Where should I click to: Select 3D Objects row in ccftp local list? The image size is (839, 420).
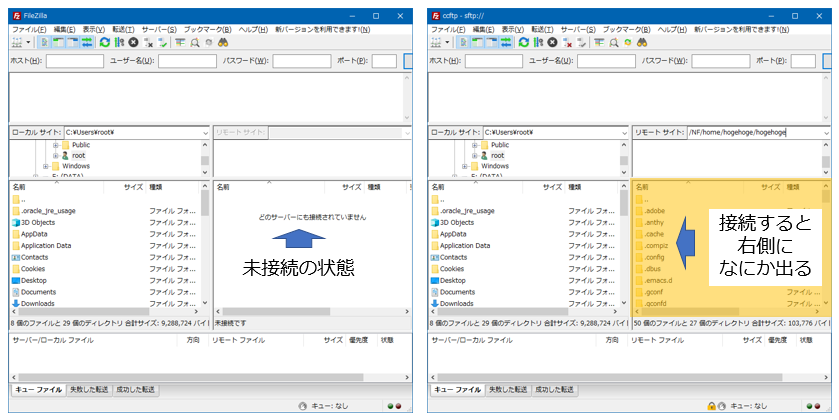[524, 223]
